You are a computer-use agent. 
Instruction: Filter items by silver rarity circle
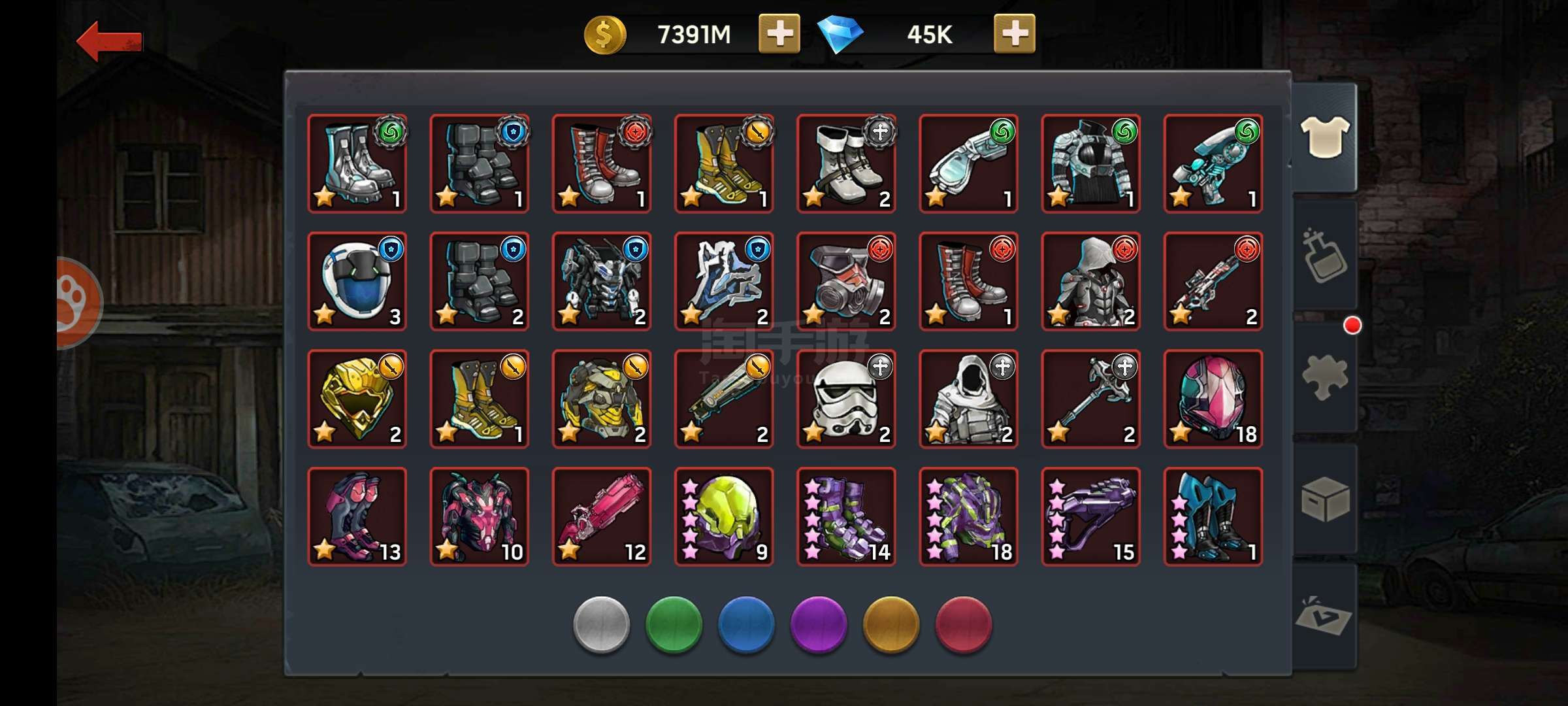pos(601,624)
